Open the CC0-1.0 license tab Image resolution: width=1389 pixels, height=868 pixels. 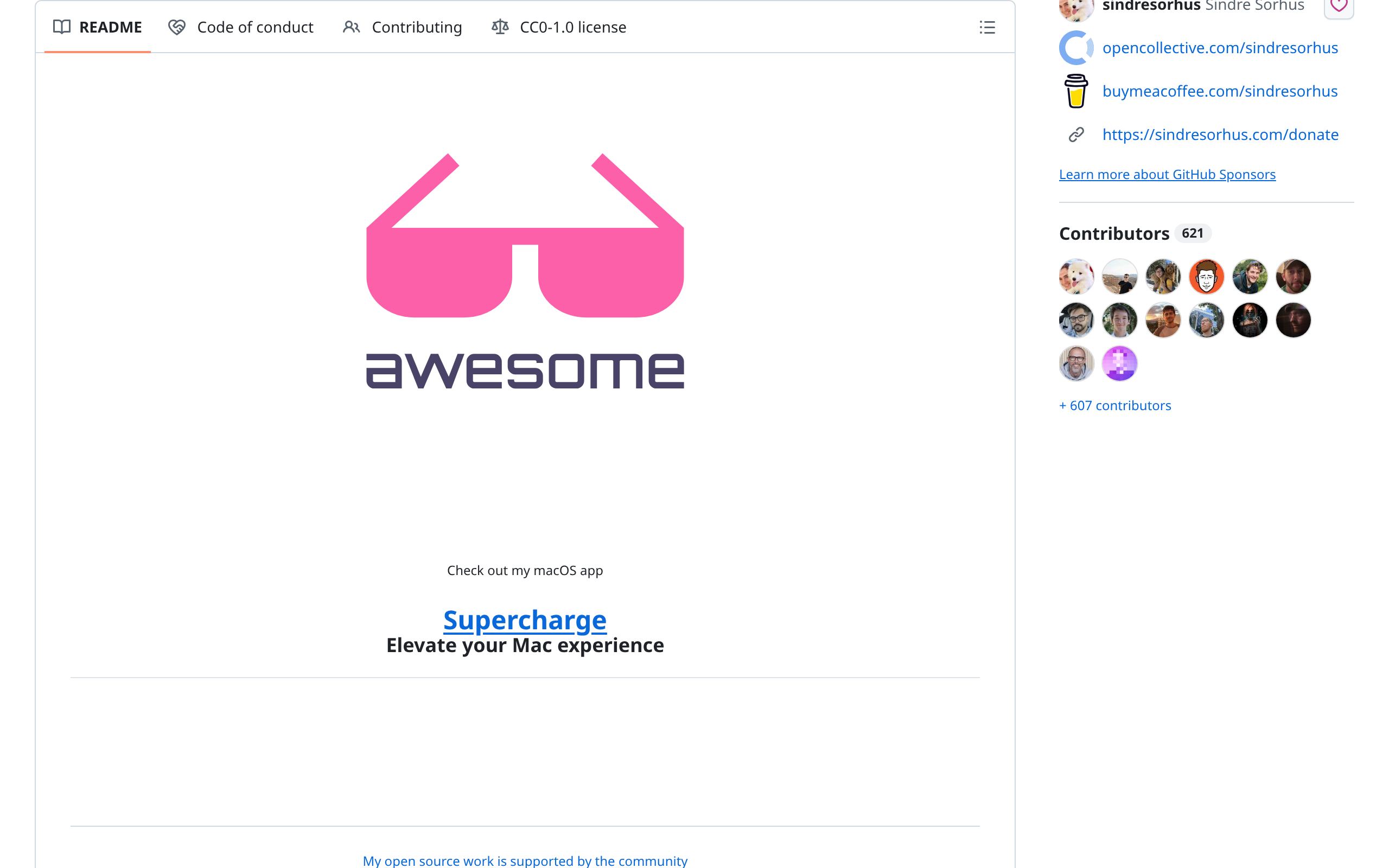(558, 27)
